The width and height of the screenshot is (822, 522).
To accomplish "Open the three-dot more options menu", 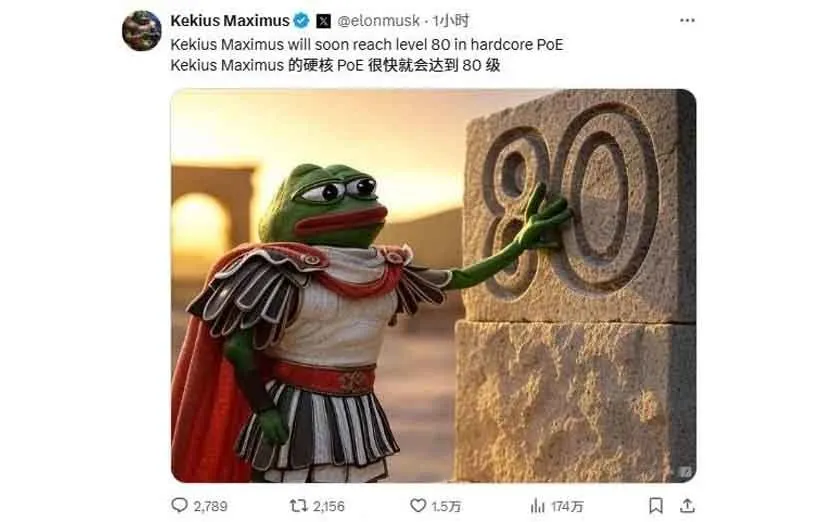I will pos(687,20).
